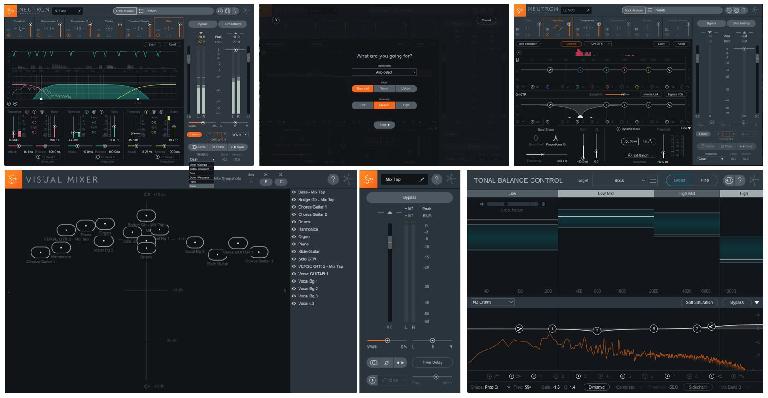Click Select Source in Tonal Balance Control

point(699,303)
